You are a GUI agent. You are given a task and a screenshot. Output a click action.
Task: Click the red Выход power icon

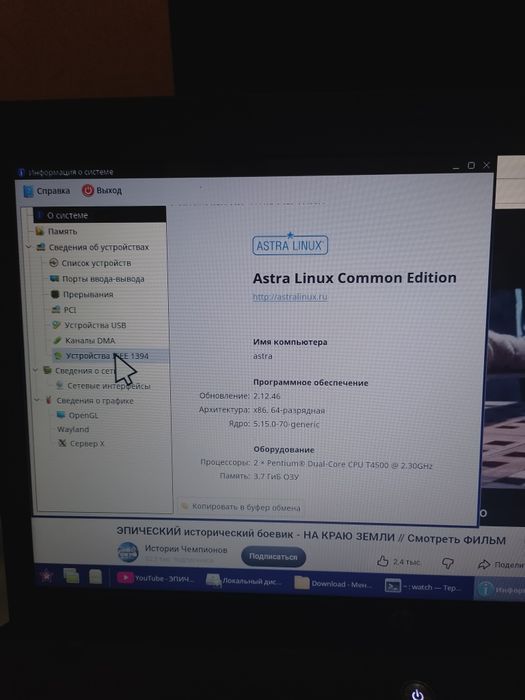[x=88, y=190]
